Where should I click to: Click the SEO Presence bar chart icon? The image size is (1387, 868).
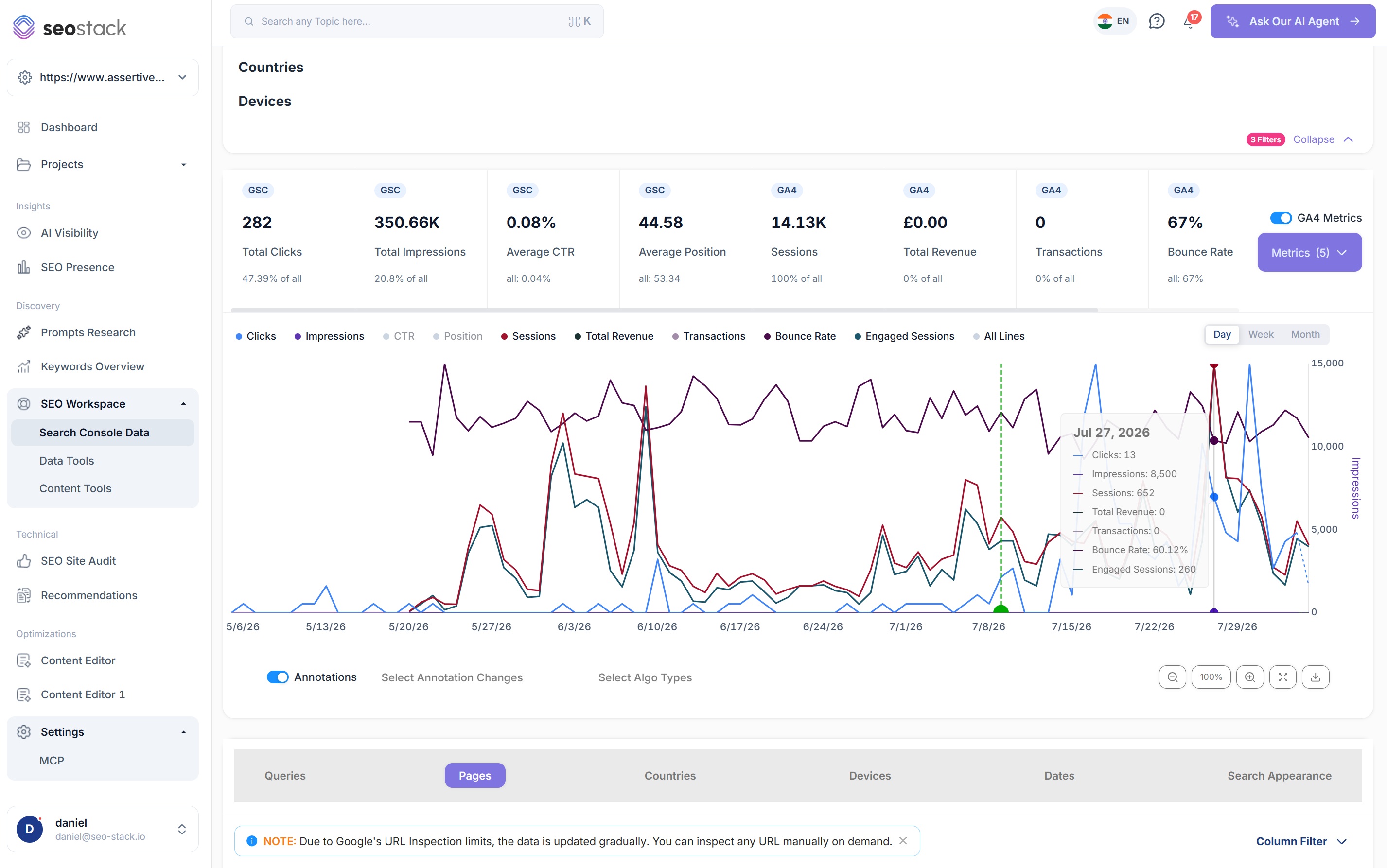pyautogui.click(x=23, y=267)
